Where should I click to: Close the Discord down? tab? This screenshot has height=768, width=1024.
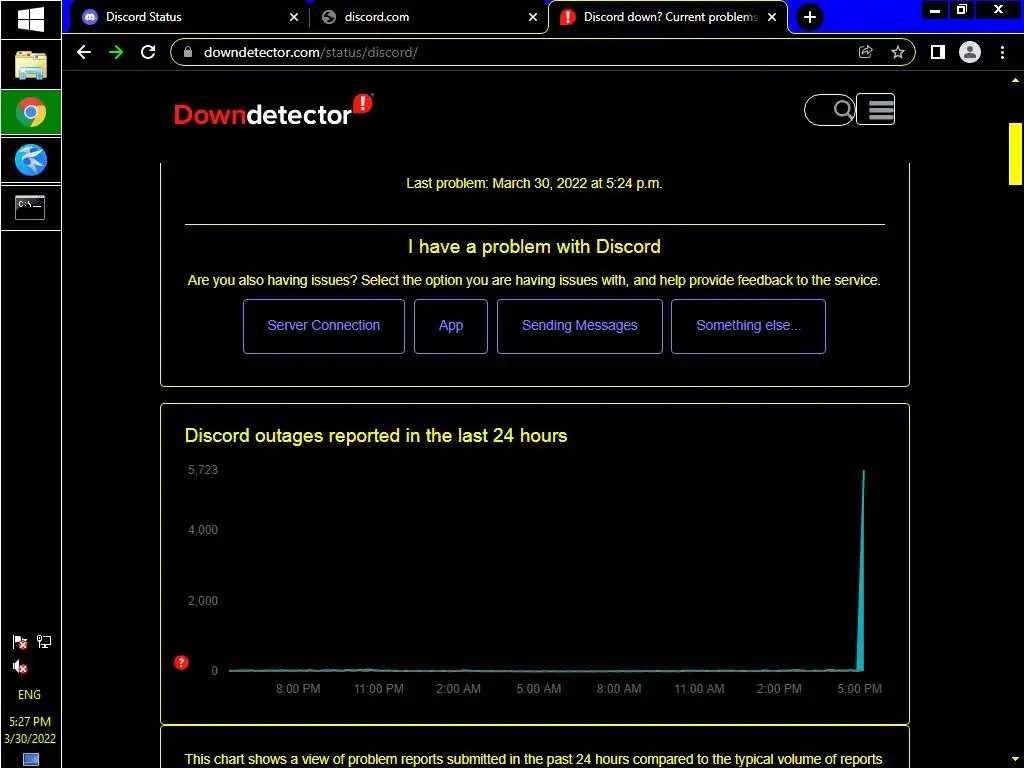(x=772, y=17)
